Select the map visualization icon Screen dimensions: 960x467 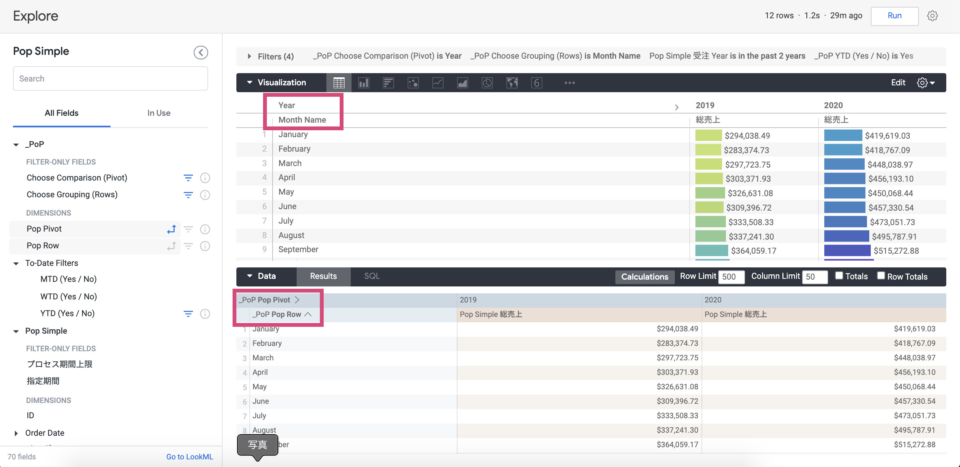512,83
